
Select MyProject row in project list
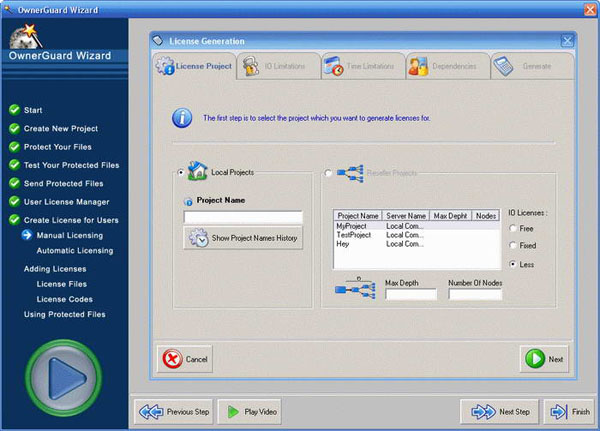click(357, 227)
